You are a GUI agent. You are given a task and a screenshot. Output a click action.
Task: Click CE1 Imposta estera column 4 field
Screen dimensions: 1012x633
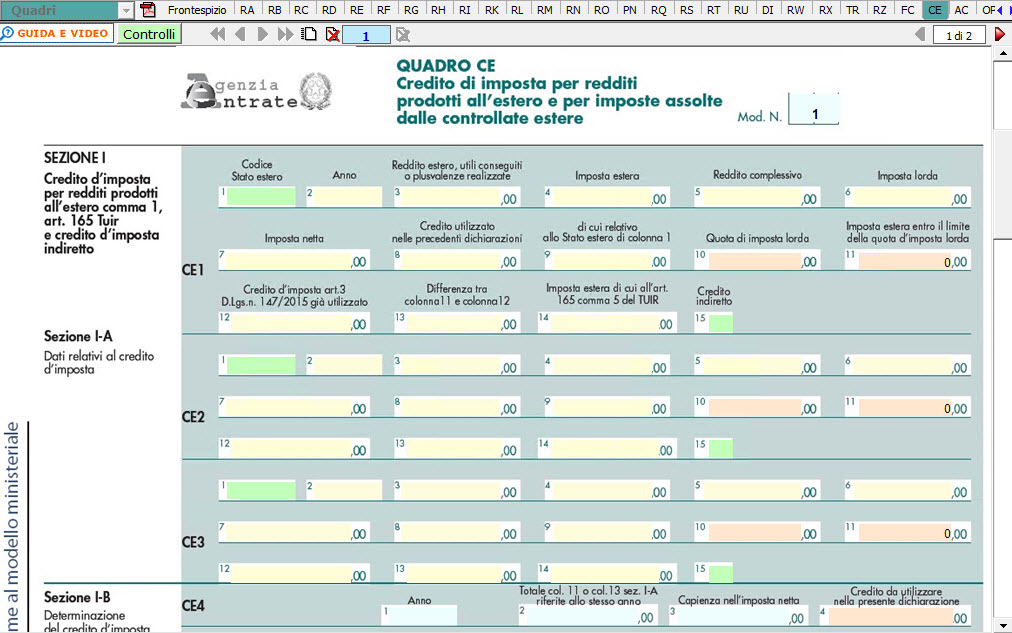pyautogui.click(x=607, y=197)
